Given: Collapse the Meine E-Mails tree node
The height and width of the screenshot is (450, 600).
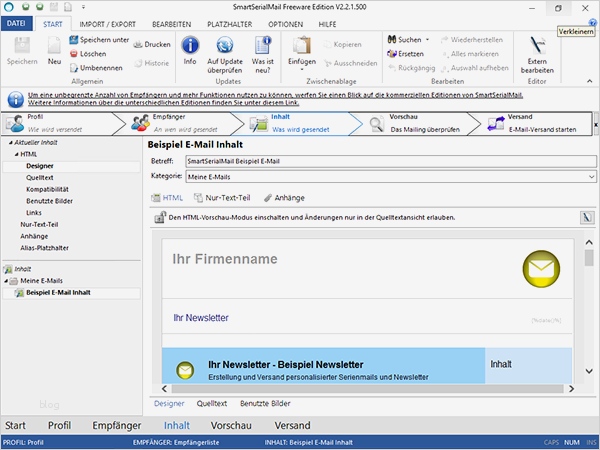Looking at the screenshot, I should click(5, 281).
